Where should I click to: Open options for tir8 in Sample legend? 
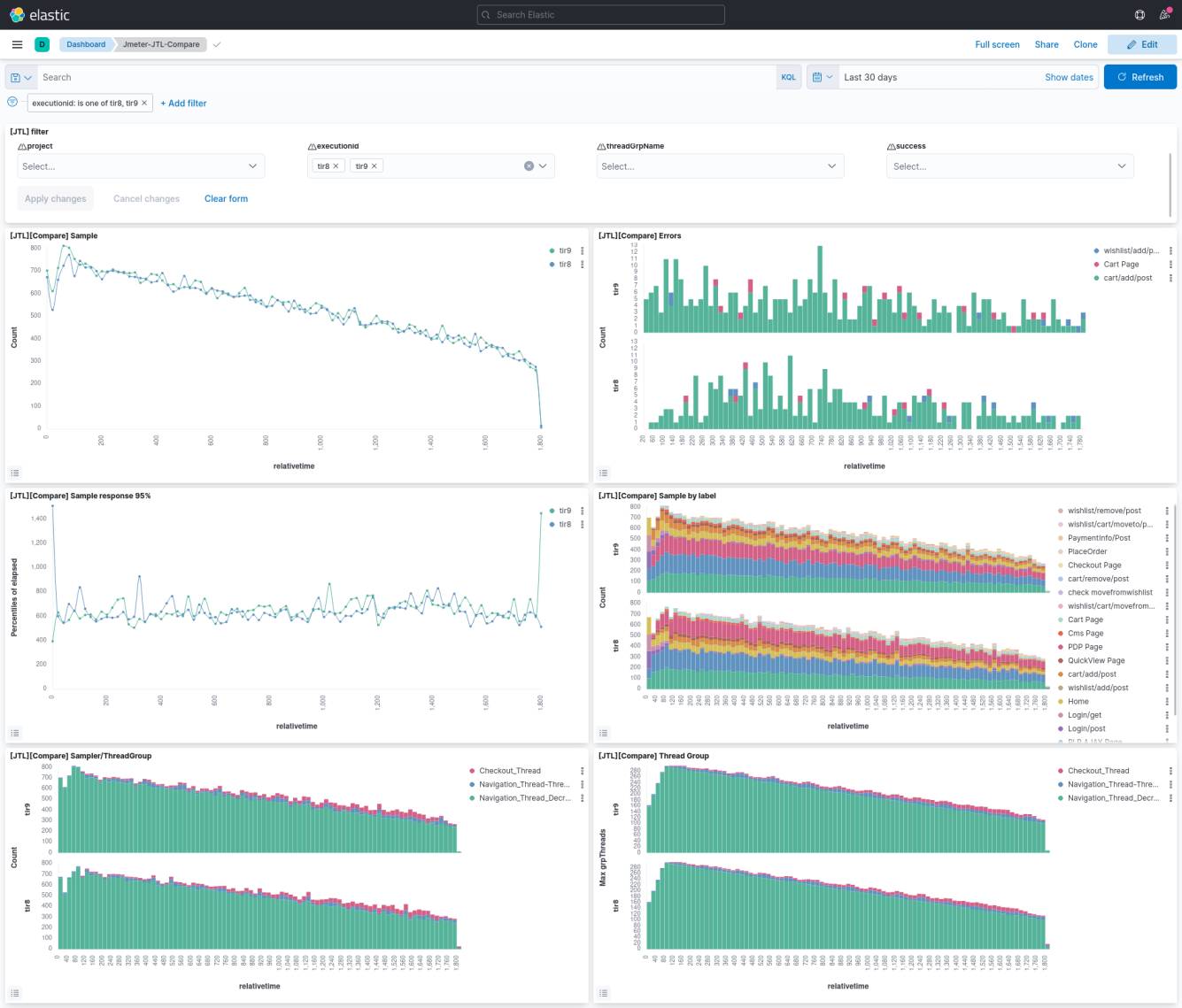coord(582,265)
